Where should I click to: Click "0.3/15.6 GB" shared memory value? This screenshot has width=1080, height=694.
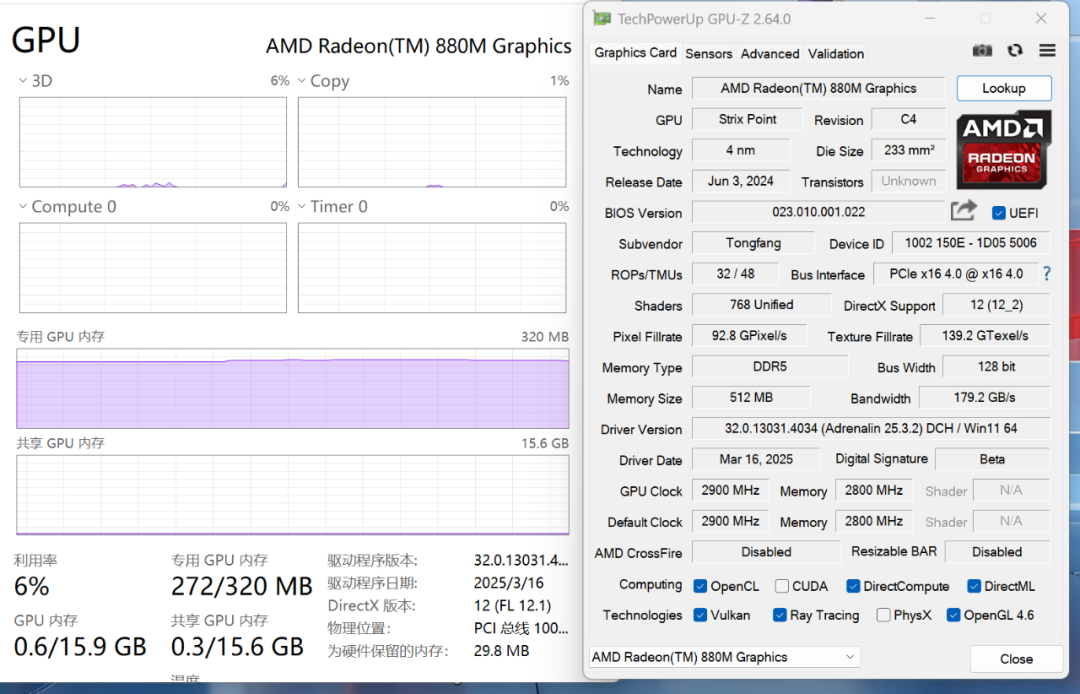[237, 646]
